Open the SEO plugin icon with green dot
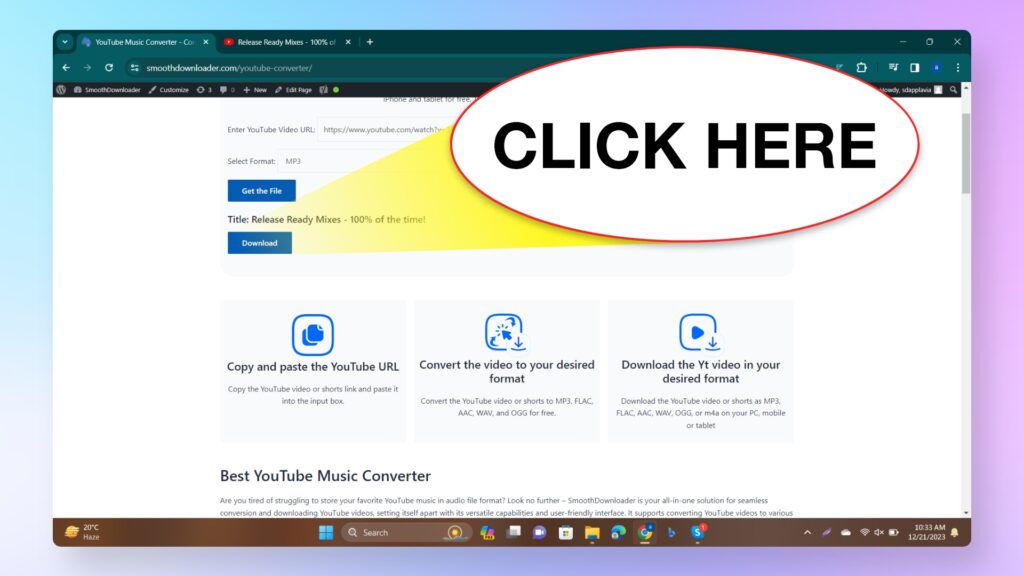 (x=328, y=90)
